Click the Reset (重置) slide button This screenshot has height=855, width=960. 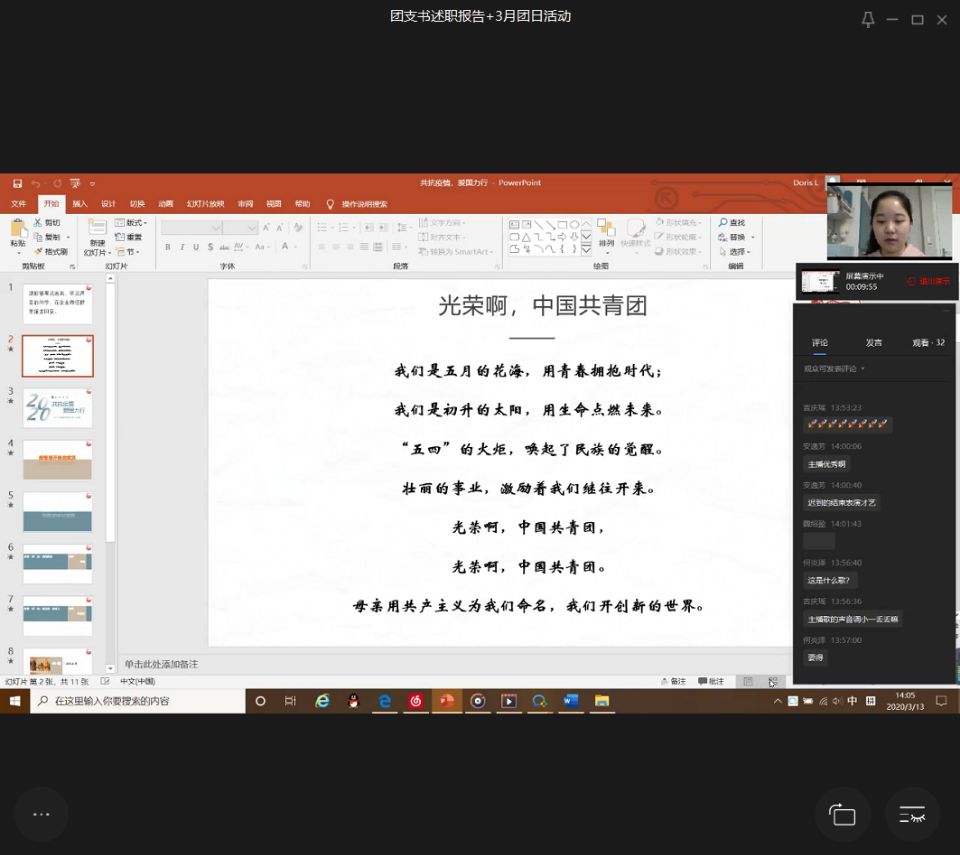coord(128,237)
